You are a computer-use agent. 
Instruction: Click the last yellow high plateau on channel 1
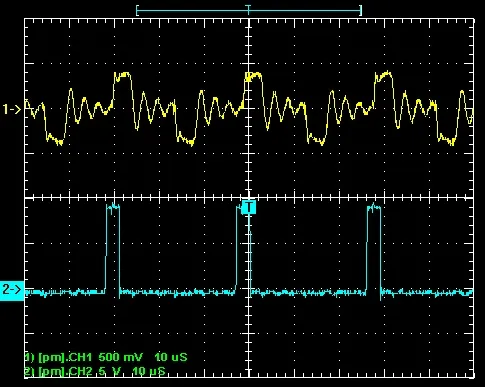[383, 75]
